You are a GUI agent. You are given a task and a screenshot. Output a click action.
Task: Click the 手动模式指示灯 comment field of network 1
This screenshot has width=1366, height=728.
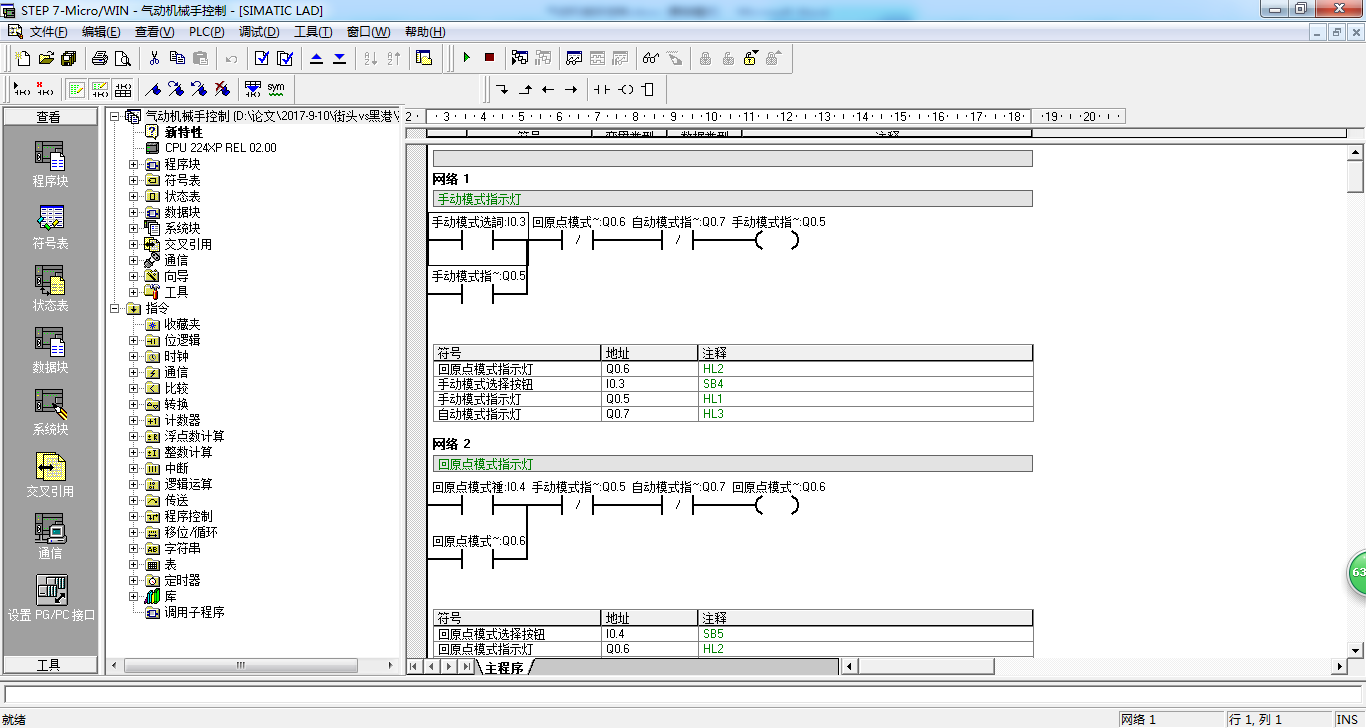pyautogui.click(x=732, y=198)
